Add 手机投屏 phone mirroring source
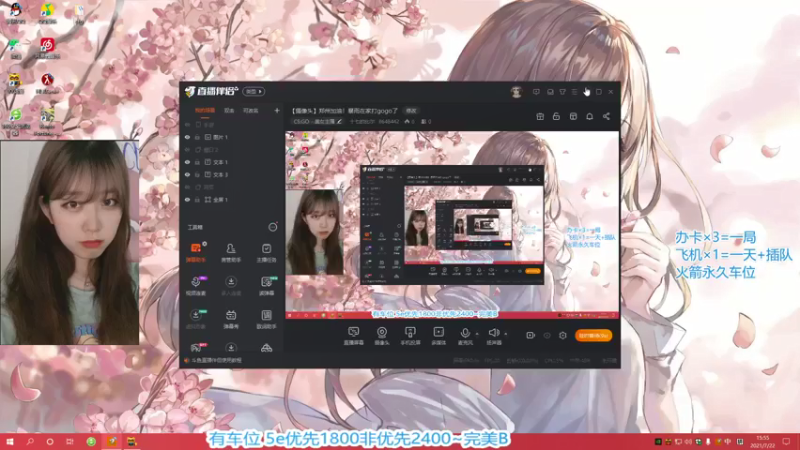800x450 pixels. tap(410, 336)
